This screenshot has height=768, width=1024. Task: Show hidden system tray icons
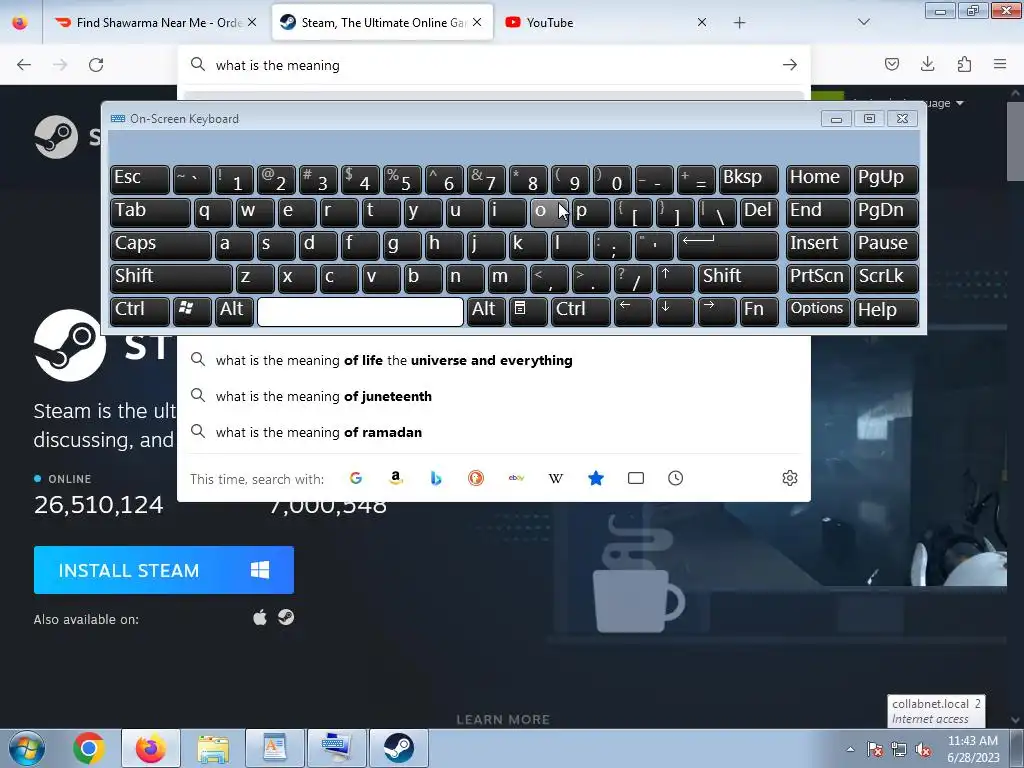[x=850, y=750]
